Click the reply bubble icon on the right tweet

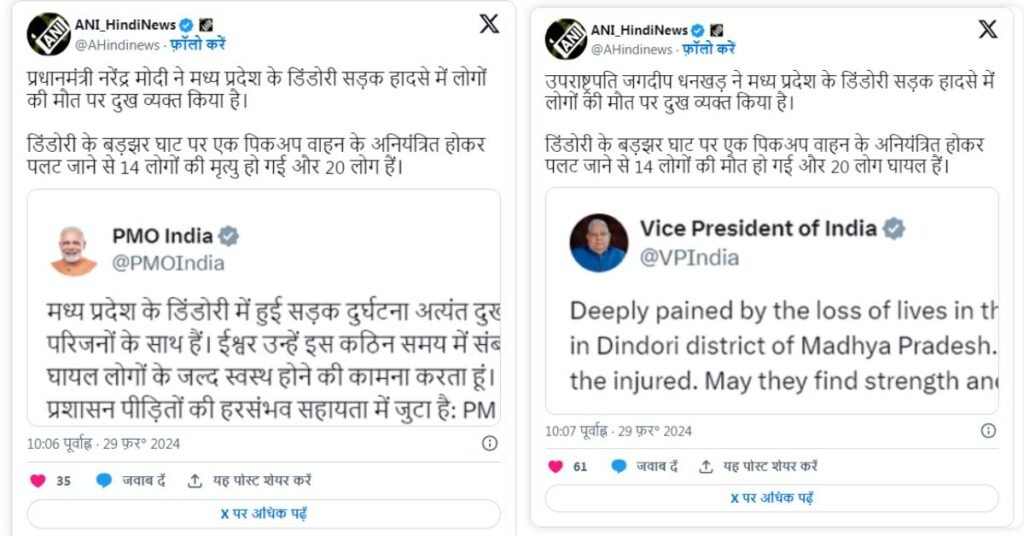[619, 466]
